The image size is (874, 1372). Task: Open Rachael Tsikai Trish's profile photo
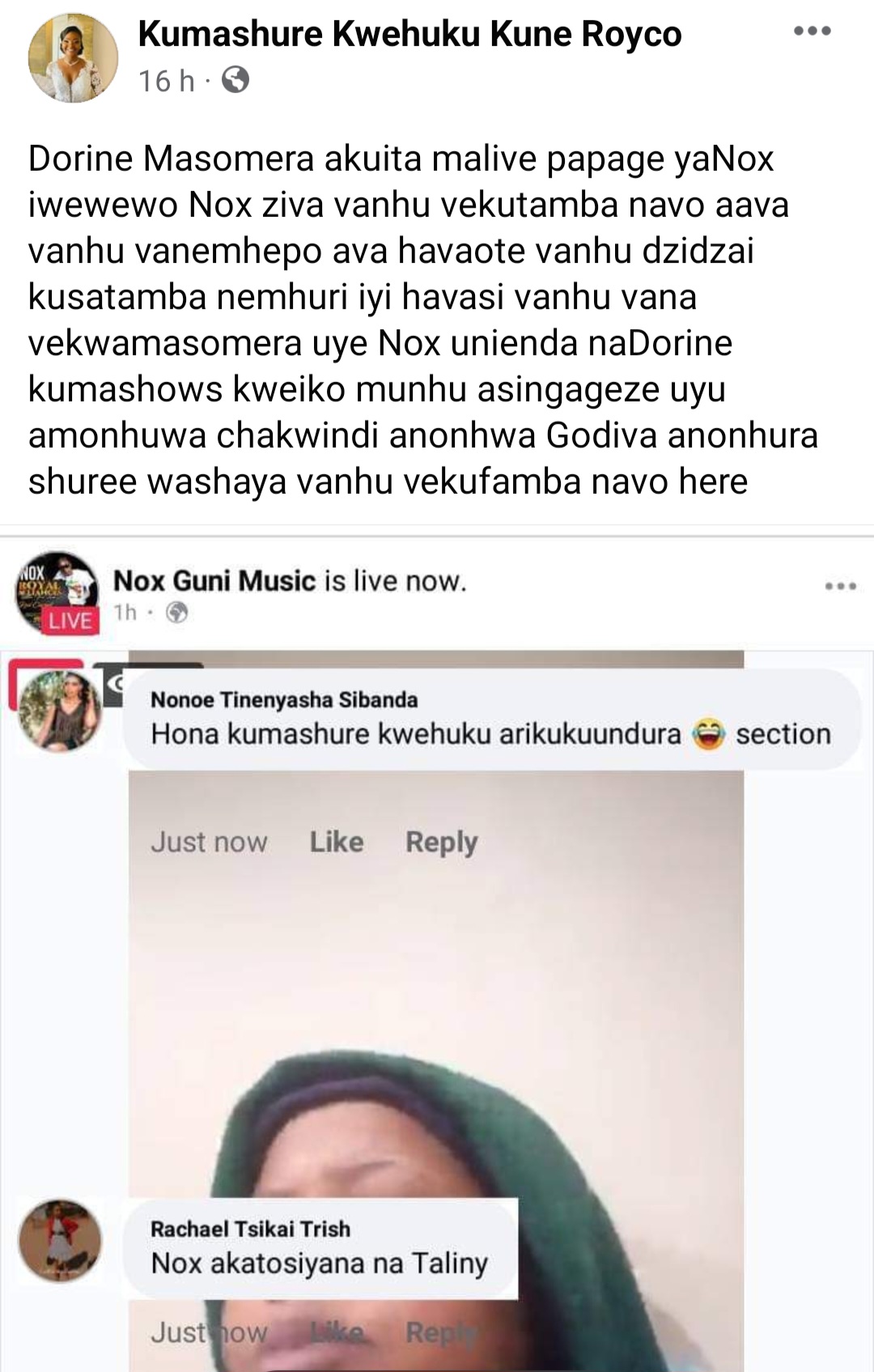coord(60,1240)
